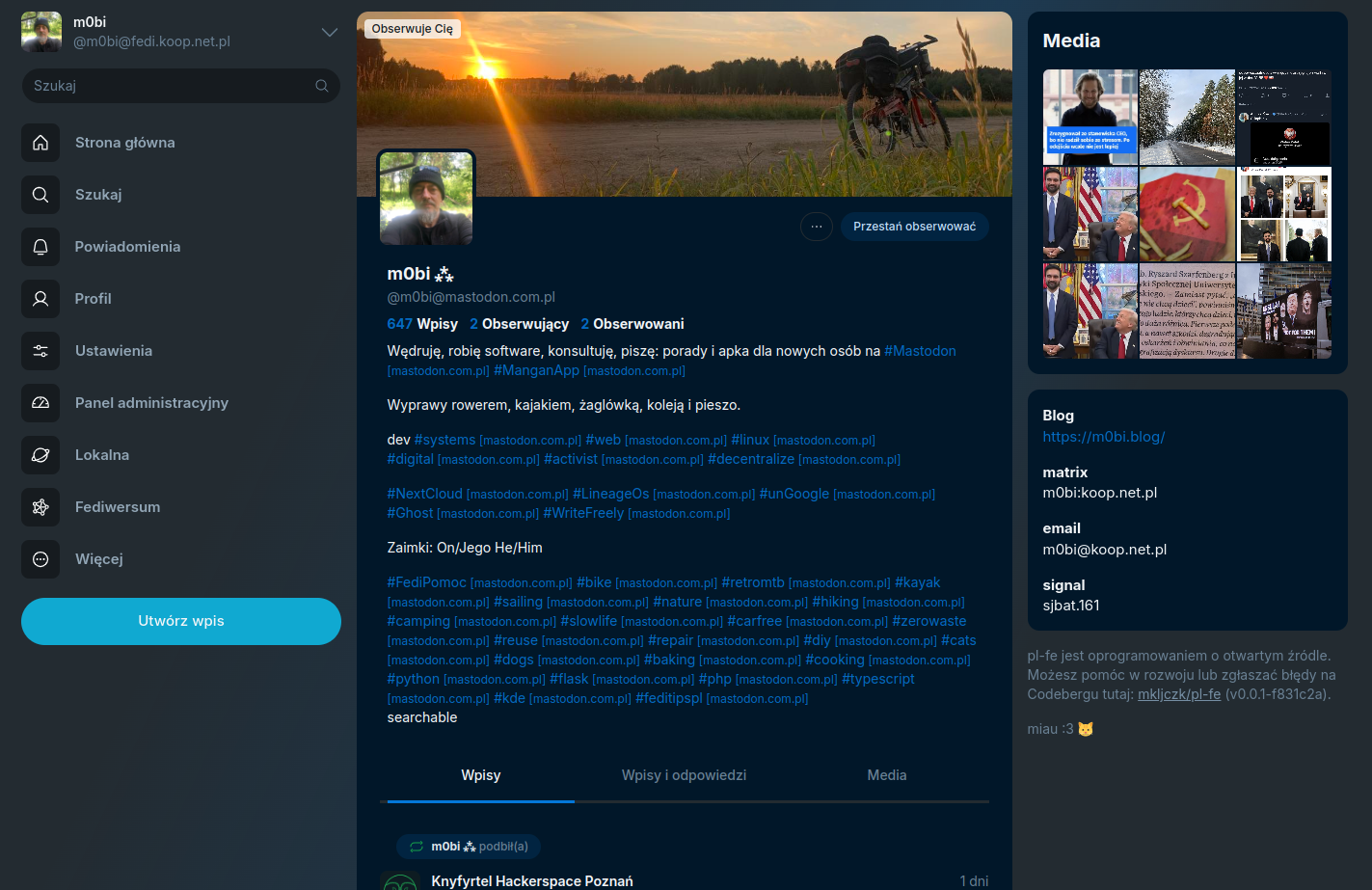Image resolution: width=1372 pixels, height=890 pixels.
Task: Open Powiadomienia via the bell icon
Action: click(40, 247)
